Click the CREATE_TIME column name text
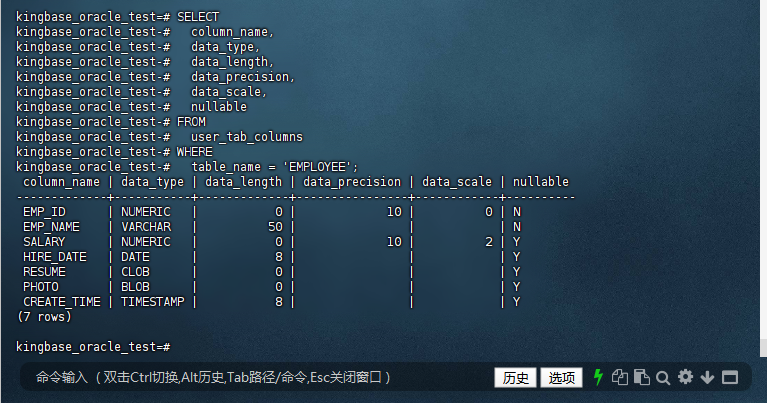Viewport: 767px width, 403px height. coord(61,301)
